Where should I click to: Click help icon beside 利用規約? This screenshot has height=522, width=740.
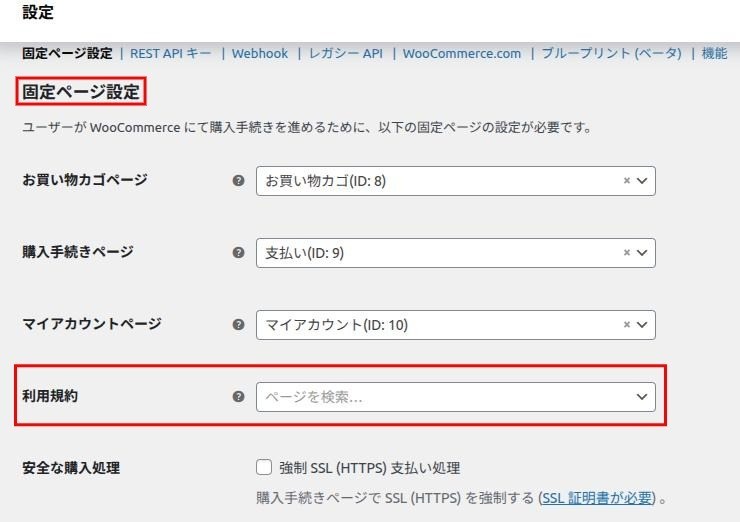pyautogui.click(x=238, y=397)
